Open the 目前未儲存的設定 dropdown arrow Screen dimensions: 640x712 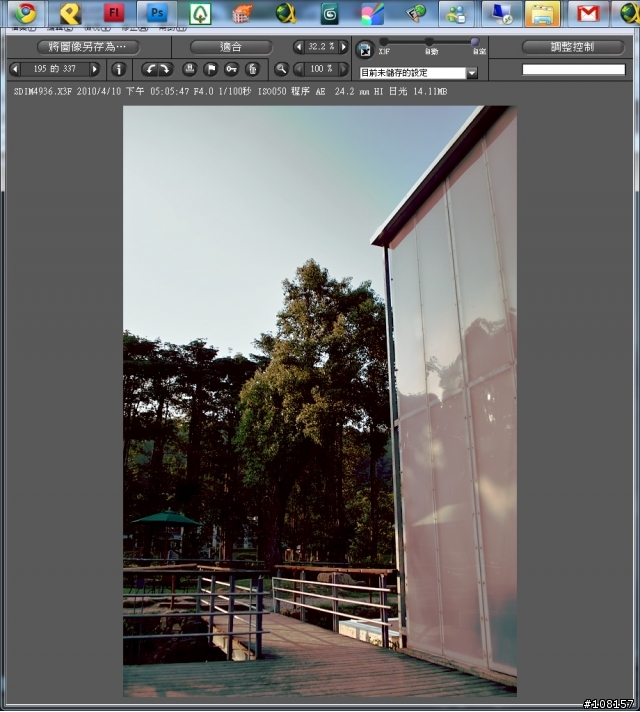click(x=472, y=73)
